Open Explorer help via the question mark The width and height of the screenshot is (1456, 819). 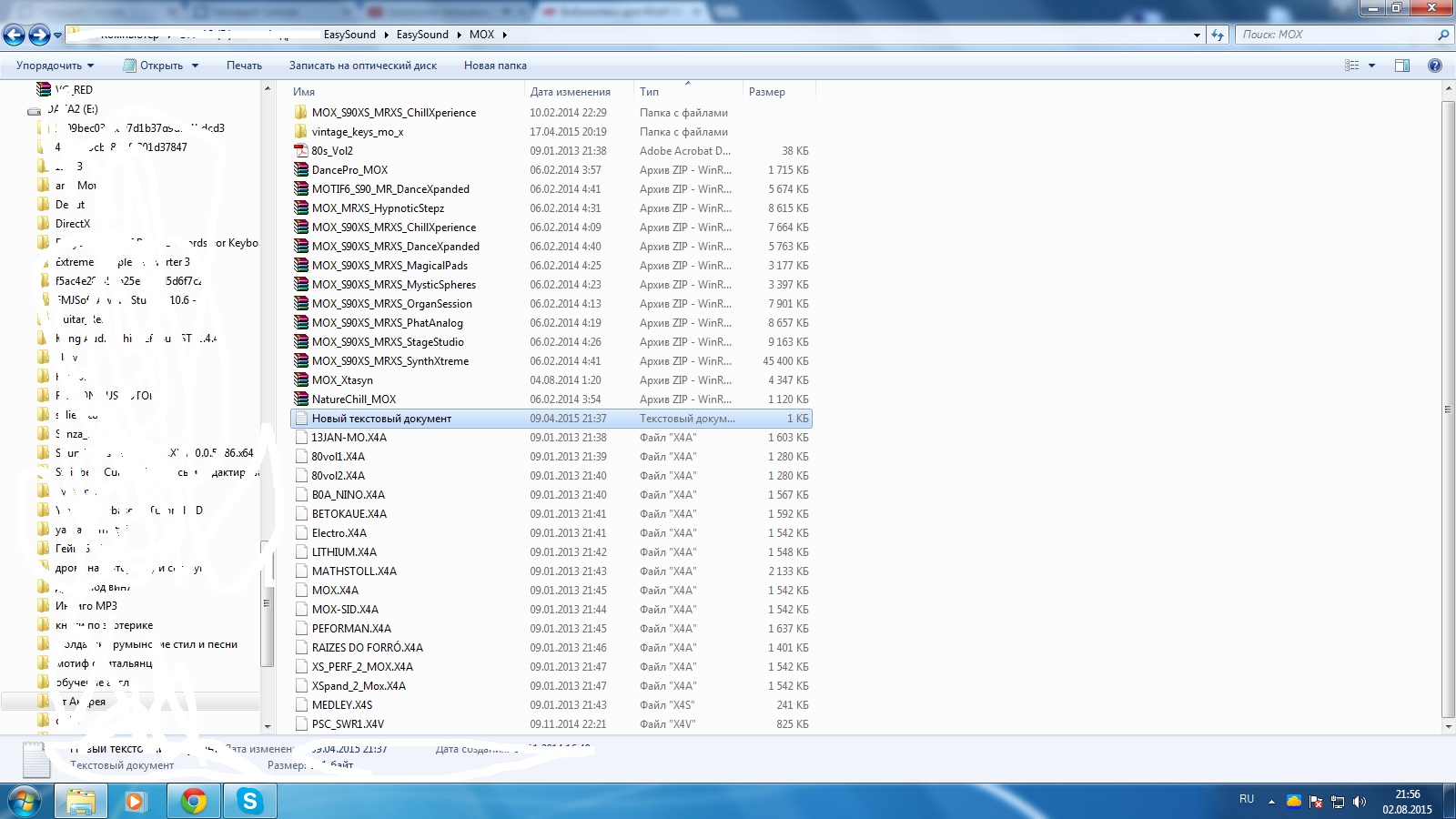pyautogui.click(x=1435, y=66)
